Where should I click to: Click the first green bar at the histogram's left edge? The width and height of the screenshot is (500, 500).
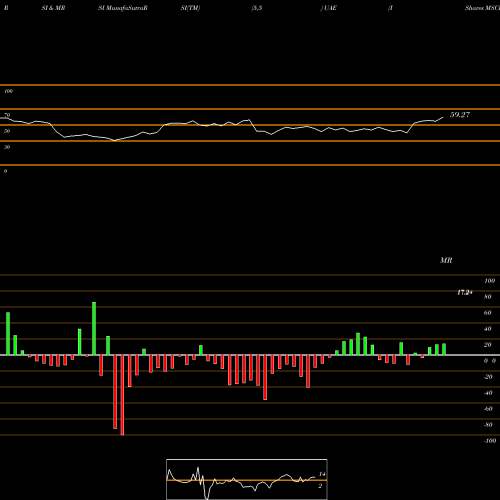pos(8,334)
